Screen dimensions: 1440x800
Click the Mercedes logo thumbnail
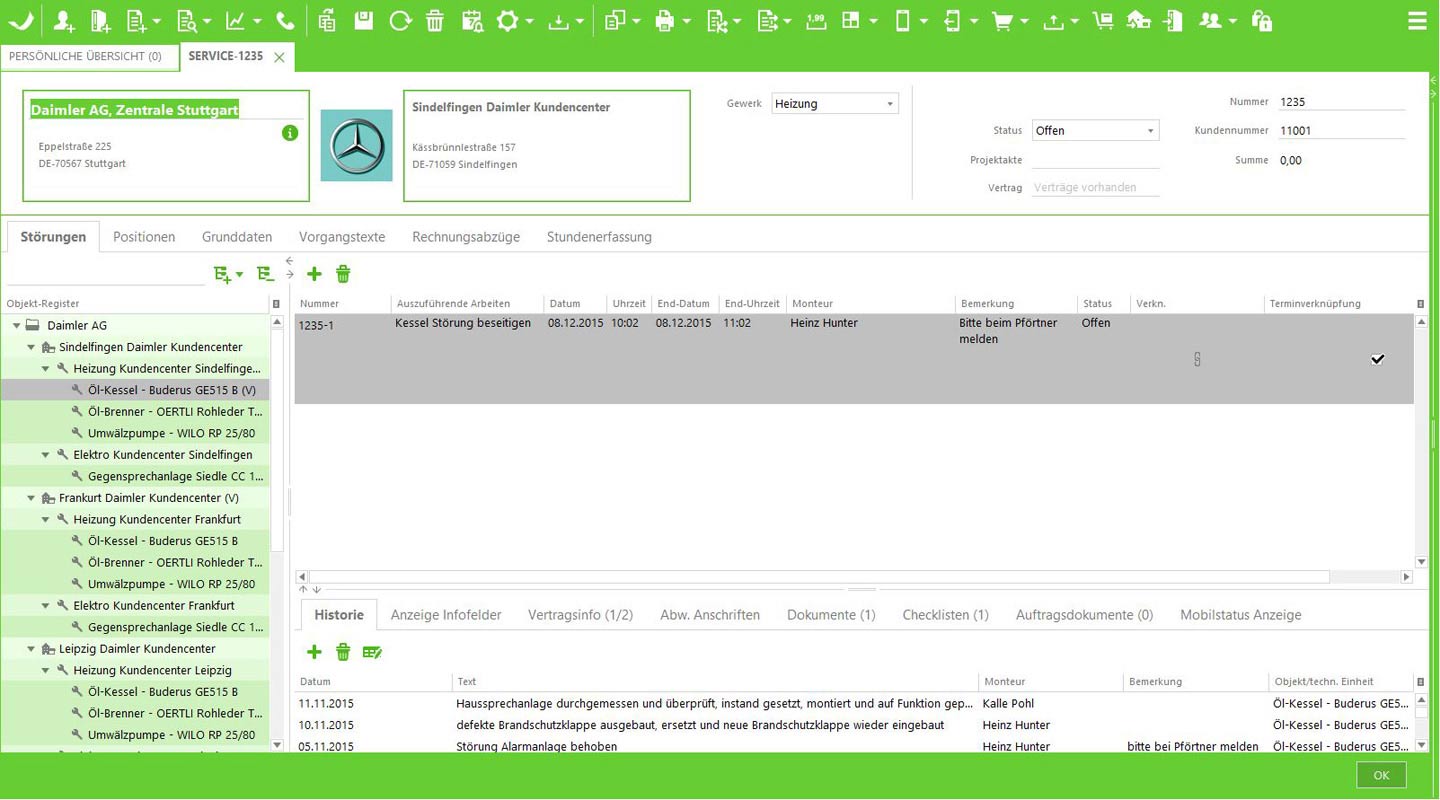pyautogui.click(x=356, y=146)
